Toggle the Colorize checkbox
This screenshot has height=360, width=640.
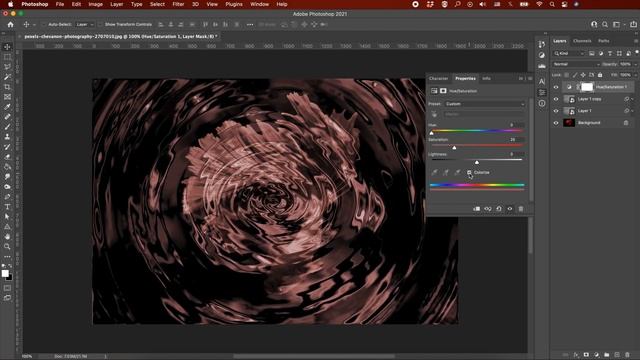point(469,173)
